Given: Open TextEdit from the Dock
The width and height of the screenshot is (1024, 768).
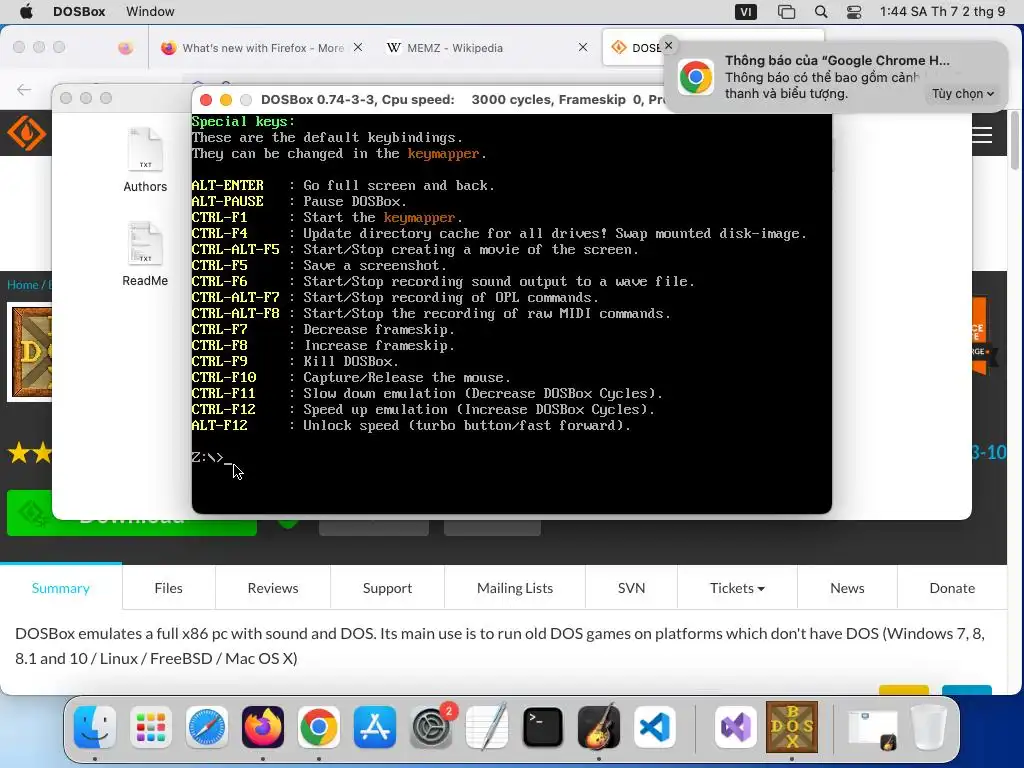Looking at the screenshot, I should (487, 727).
